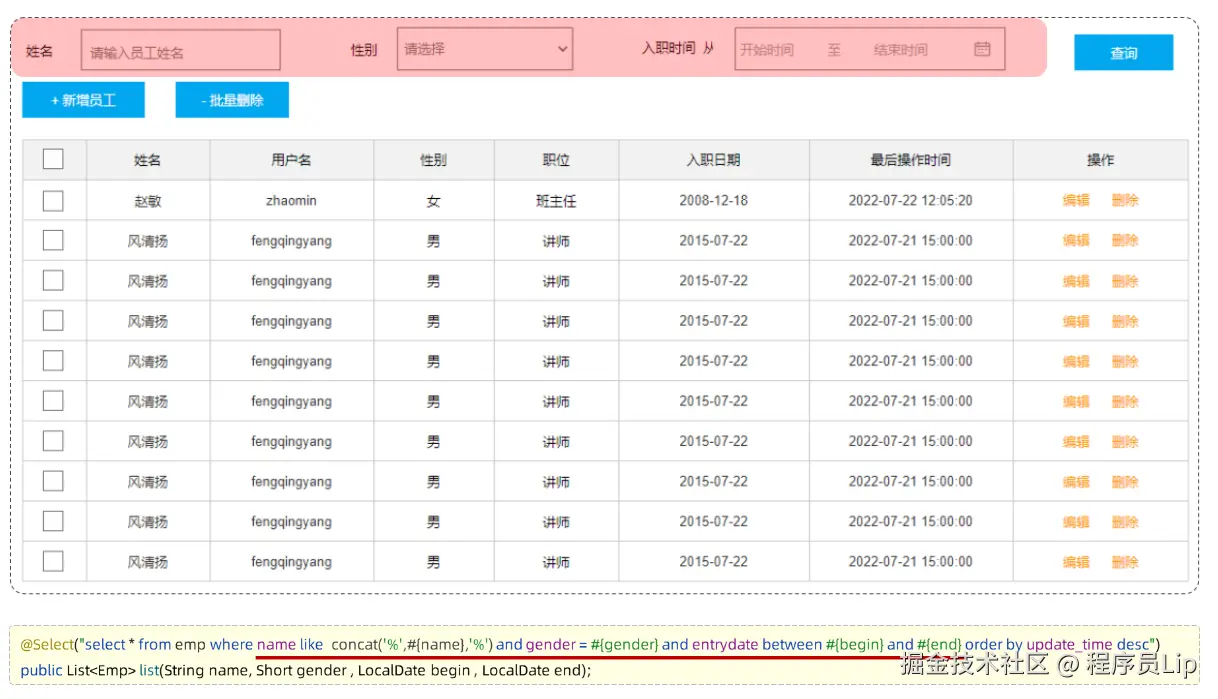Screen dimensions: 1218x699
Task: Click the 用户名 column header
Action: (x=291, y=159)
